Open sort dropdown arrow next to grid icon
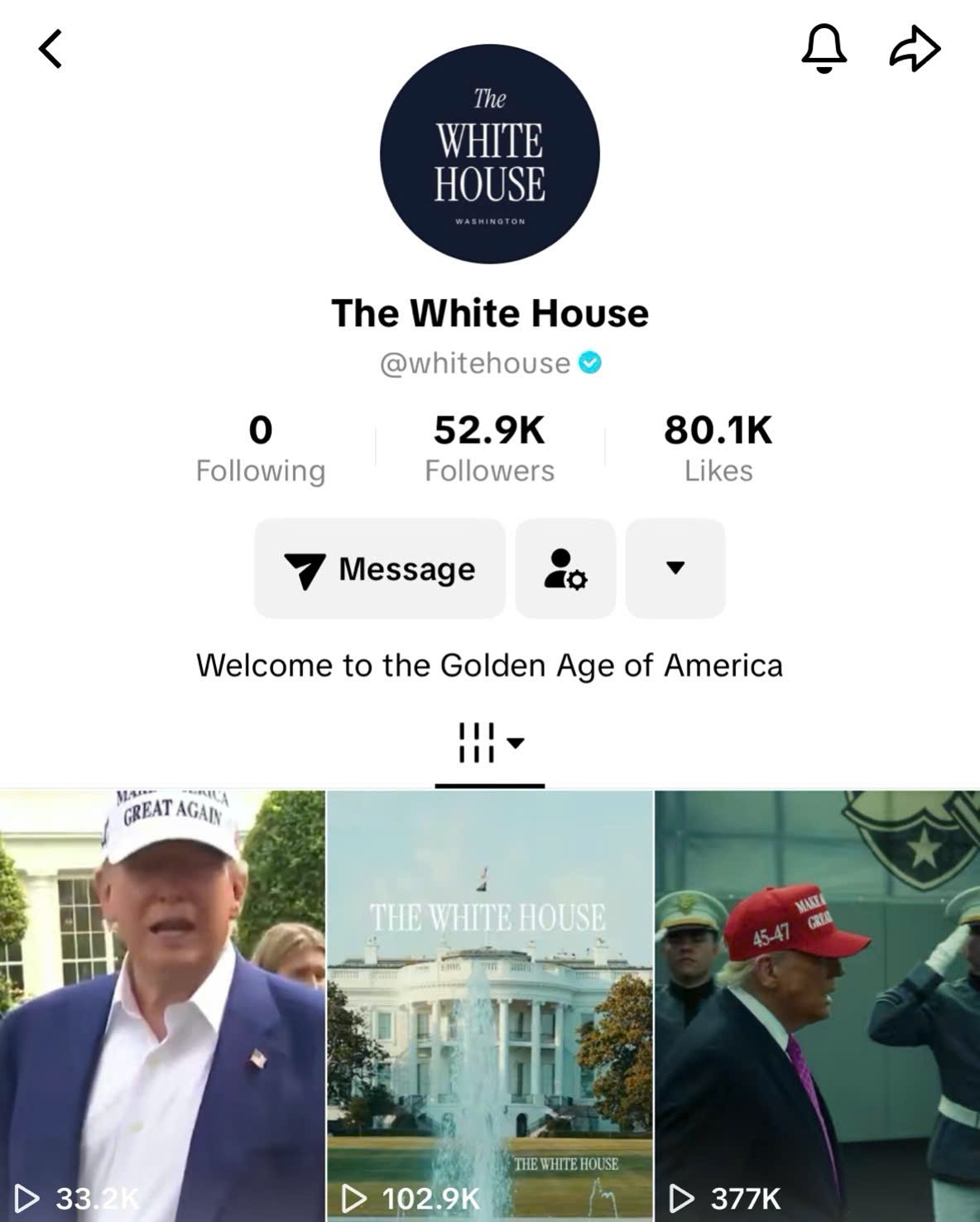 coord(516,743)
